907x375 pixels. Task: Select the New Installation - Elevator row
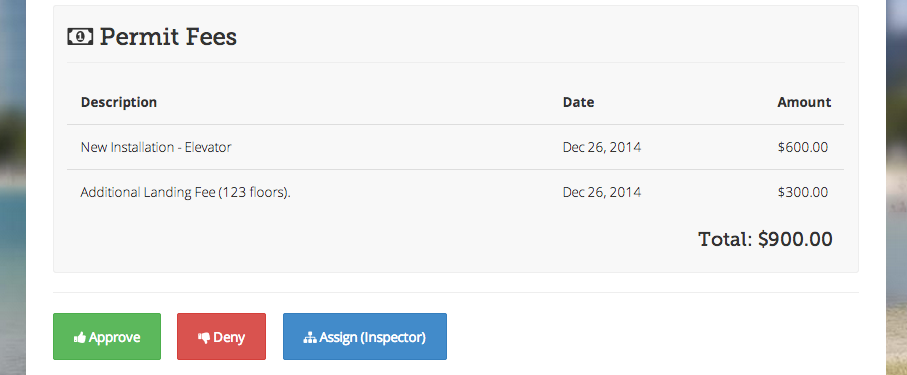pyautogui.click(x=455, y=147)
